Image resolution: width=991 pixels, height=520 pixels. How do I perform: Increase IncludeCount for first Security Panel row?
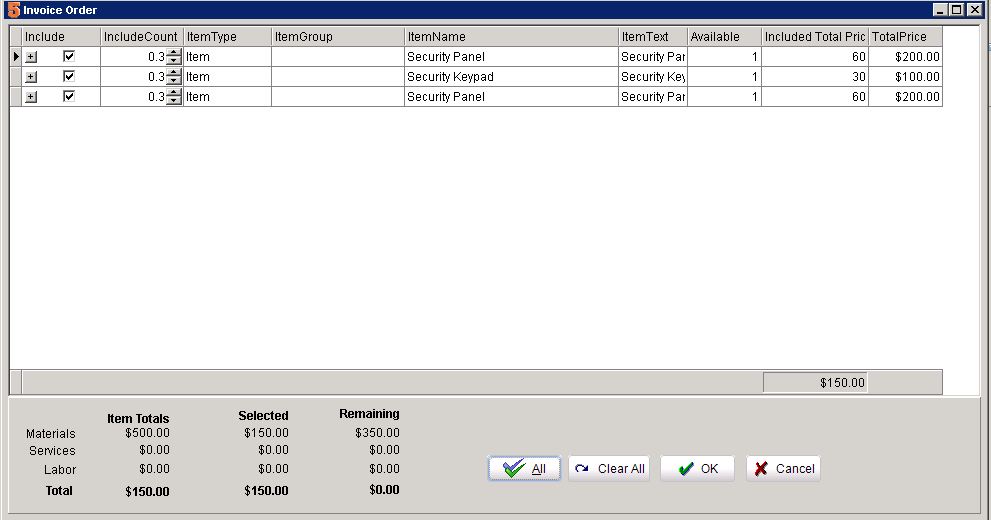point(174,52)
